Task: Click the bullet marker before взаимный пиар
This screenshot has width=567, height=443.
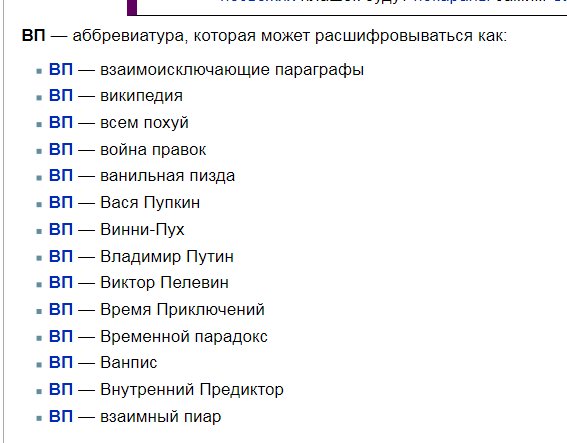Action: pos(39,418)
